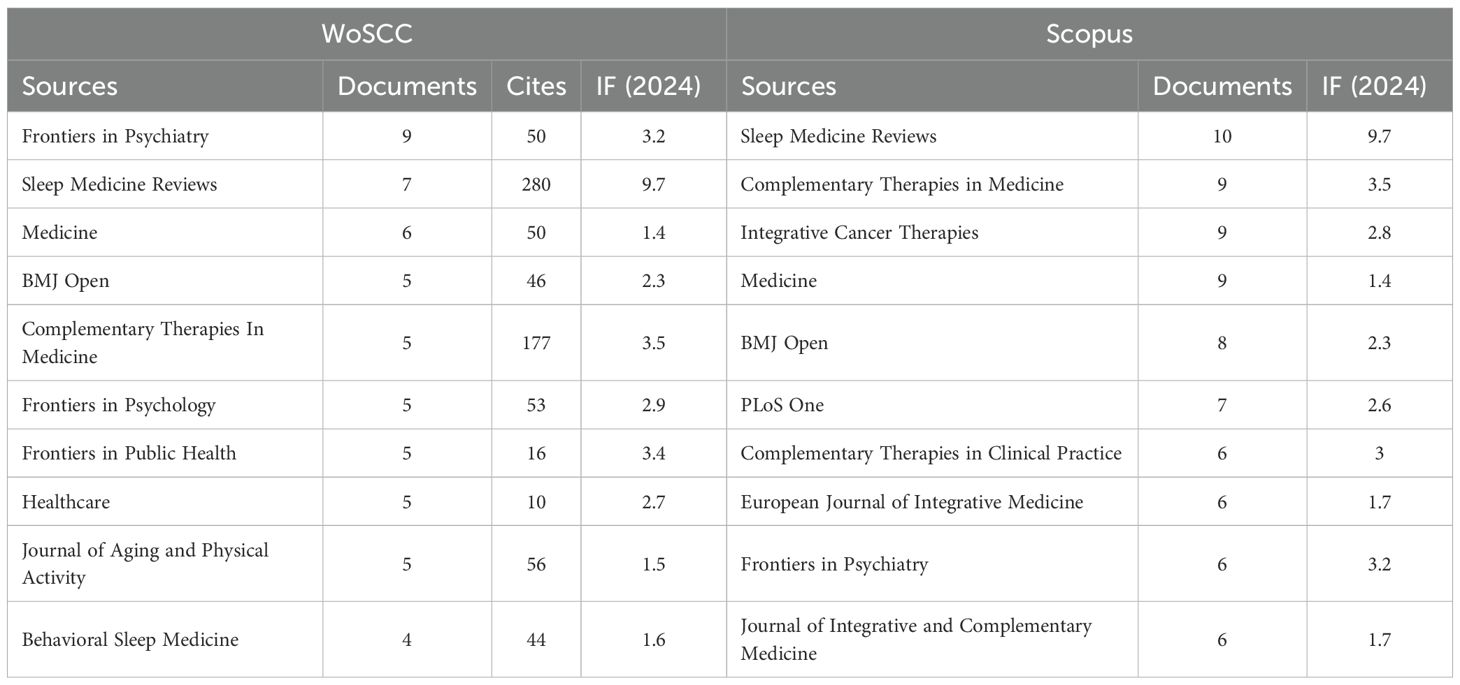Select Frontiers in Public Health cell
Screen dimensions: 1460x685
129,453
